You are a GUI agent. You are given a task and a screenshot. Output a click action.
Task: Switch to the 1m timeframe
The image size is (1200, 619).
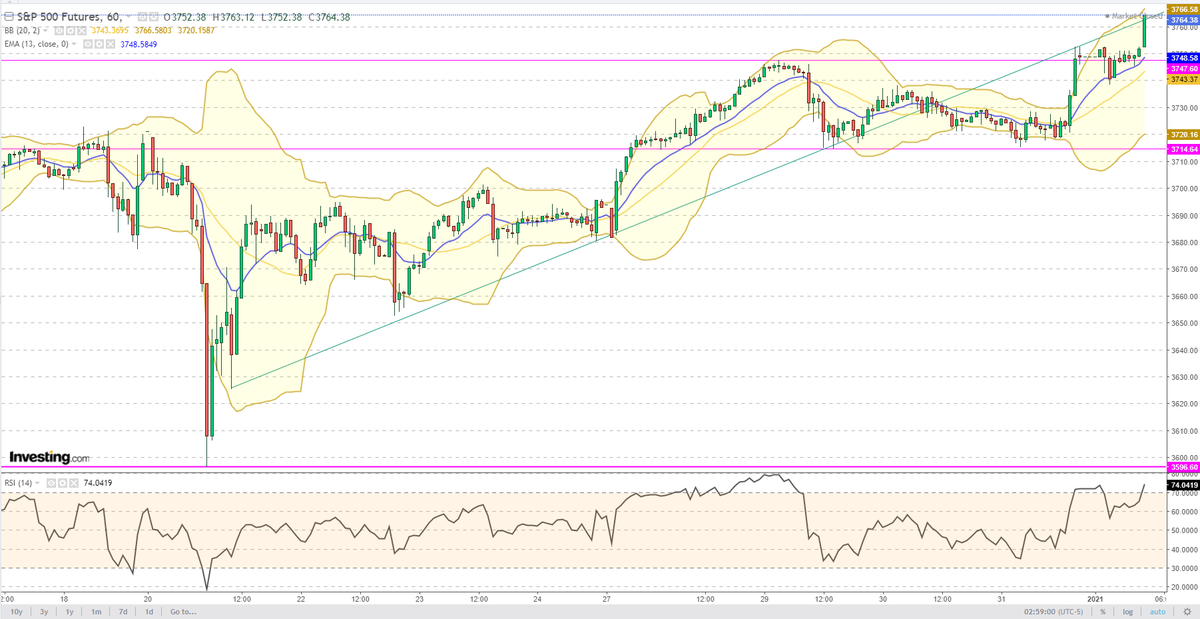click(95, 613)
